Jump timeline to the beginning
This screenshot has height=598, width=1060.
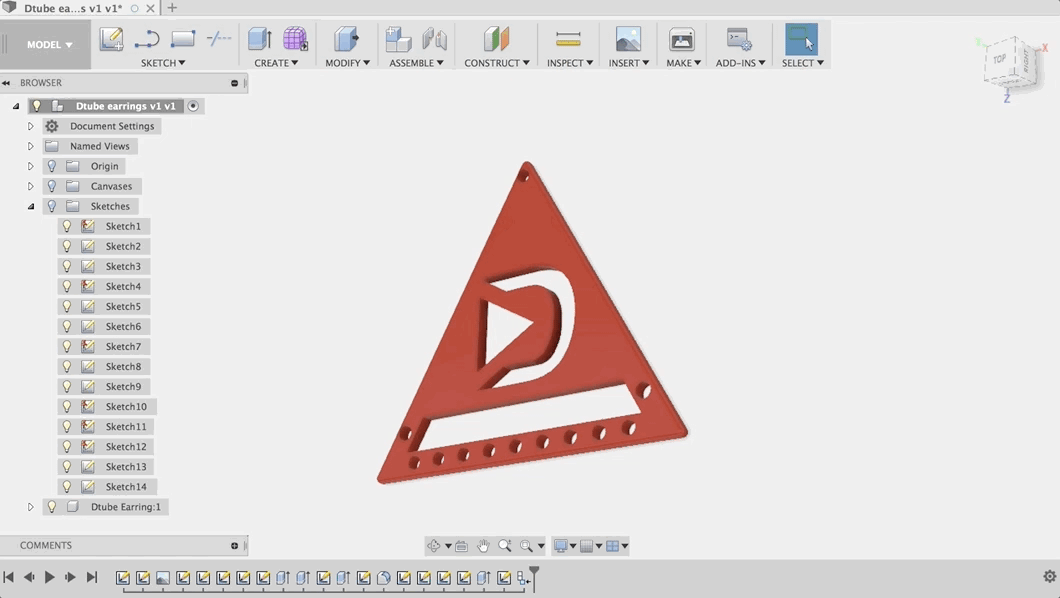(x=9, y=577)
